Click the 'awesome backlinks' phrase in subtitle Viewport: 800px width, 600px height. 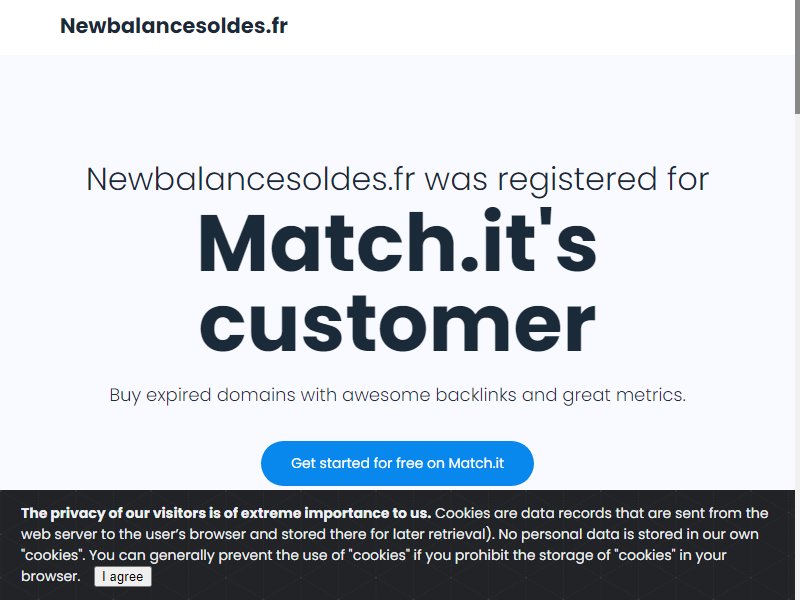point(429,395)
